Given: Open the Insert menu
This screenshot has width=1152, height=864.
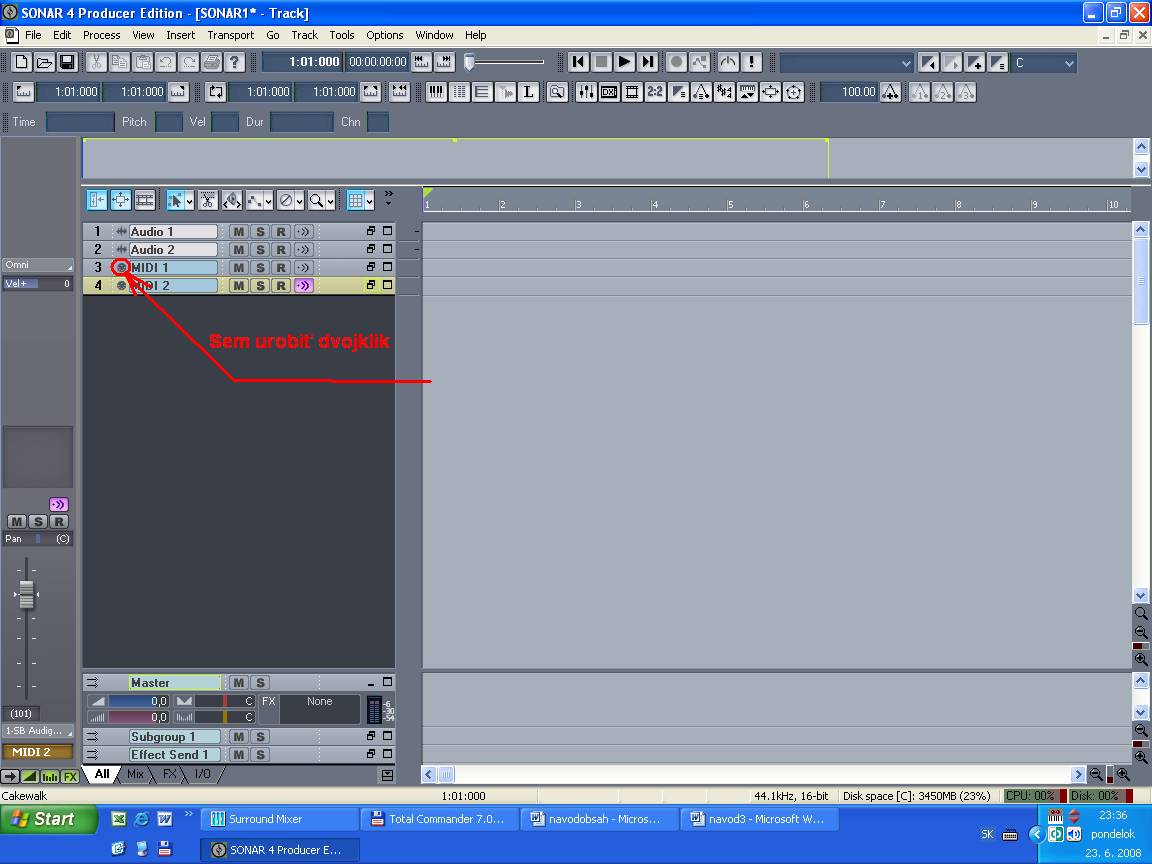Looking at the screenshot, I should pyautogui.click(x=181, y=35).
